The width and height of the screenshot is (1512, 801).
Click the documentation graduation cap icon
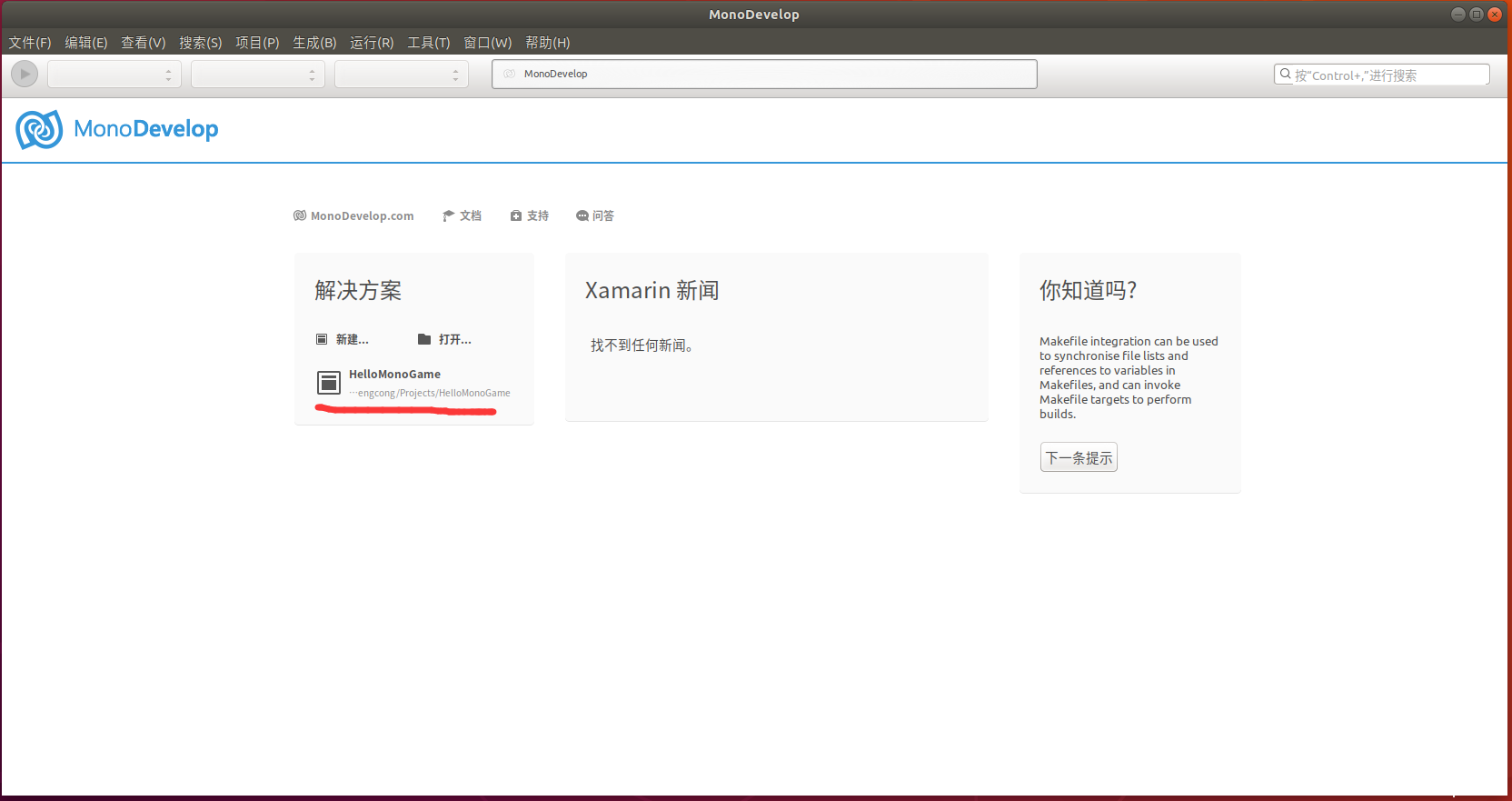pyautogui.click(x=448, y=215)
